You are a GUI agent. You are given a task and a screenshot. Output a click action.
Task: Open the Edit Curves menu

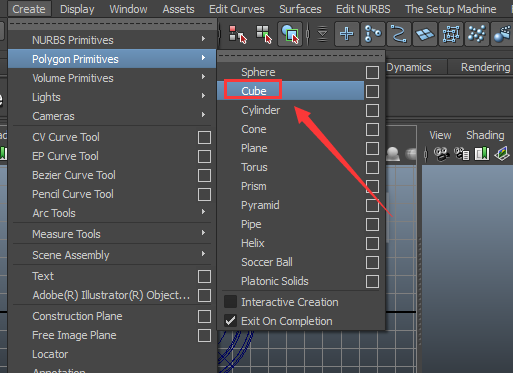pos(237,9)
